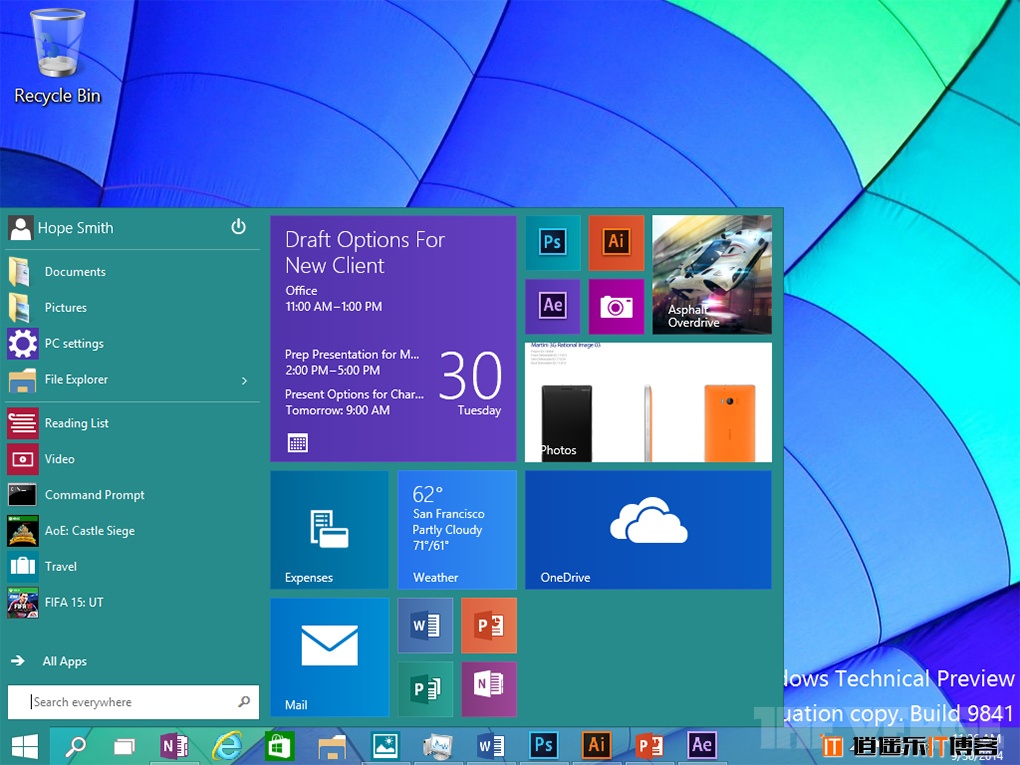
Task: Open the Calendar live tile
Action: [x=393, y=338]
